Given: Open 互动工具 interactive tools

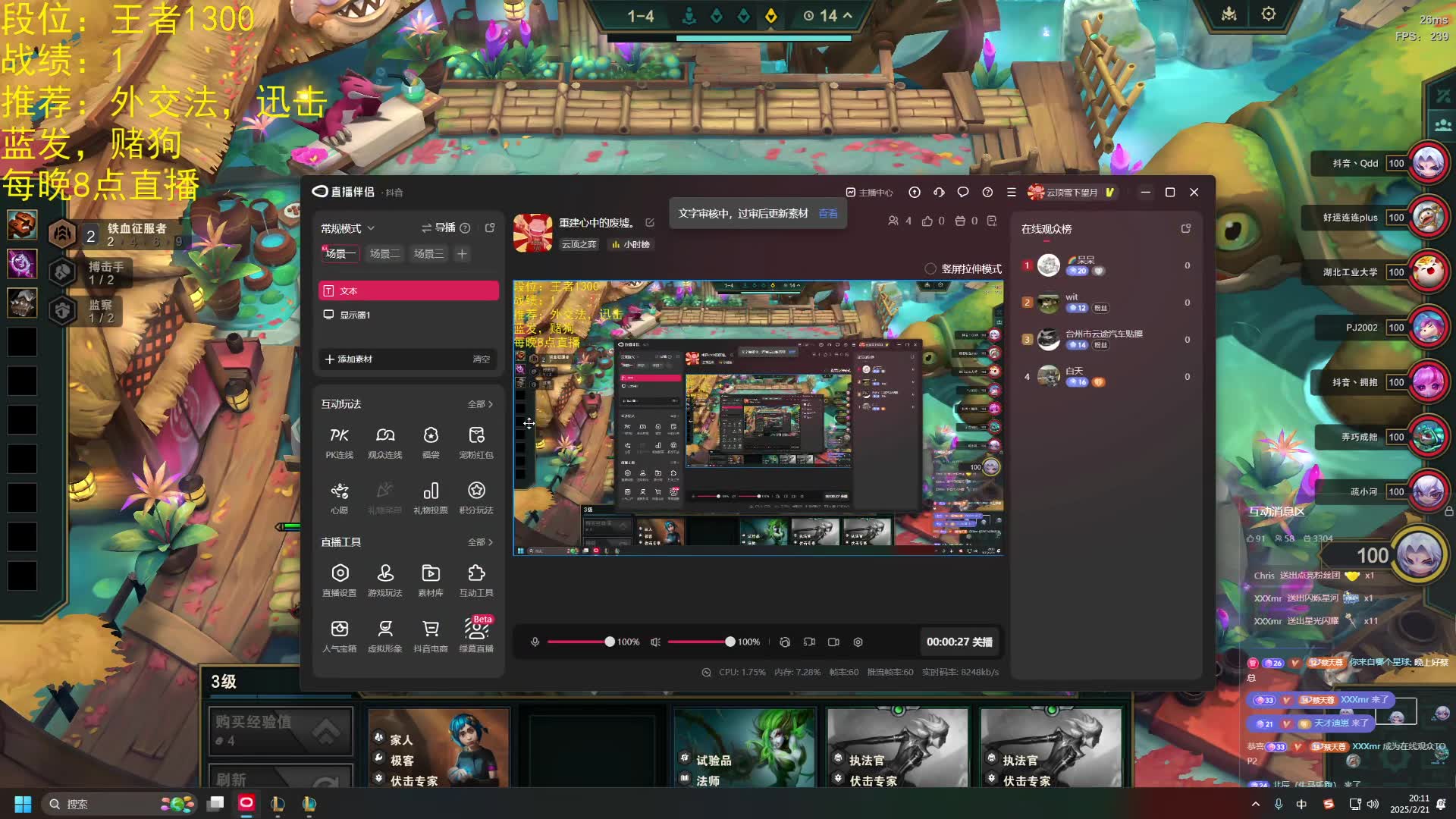Looking at the screenshot, I should click(476, 581).
